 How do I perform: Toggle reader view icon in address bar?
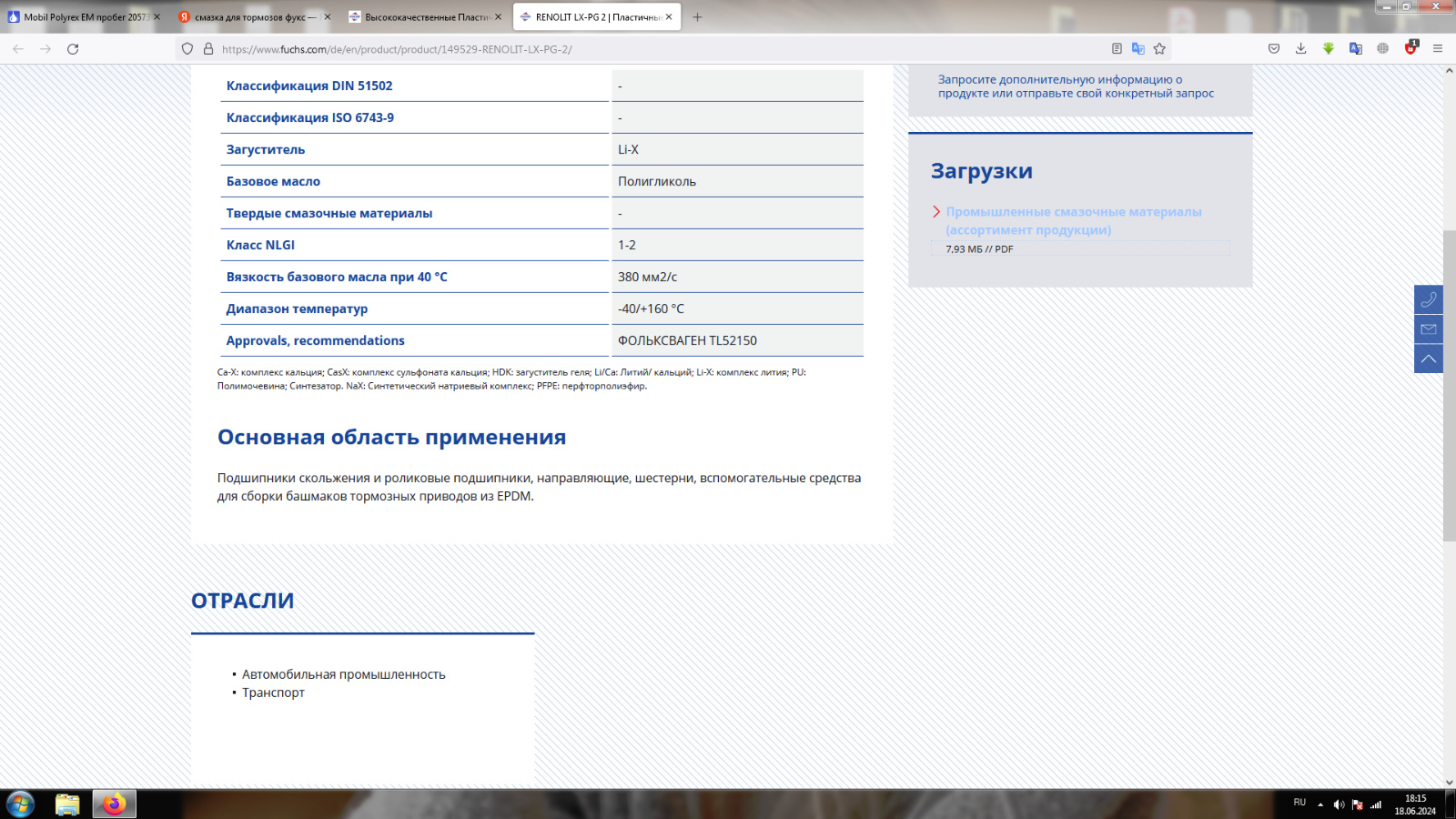click(x=1117, y=49)
